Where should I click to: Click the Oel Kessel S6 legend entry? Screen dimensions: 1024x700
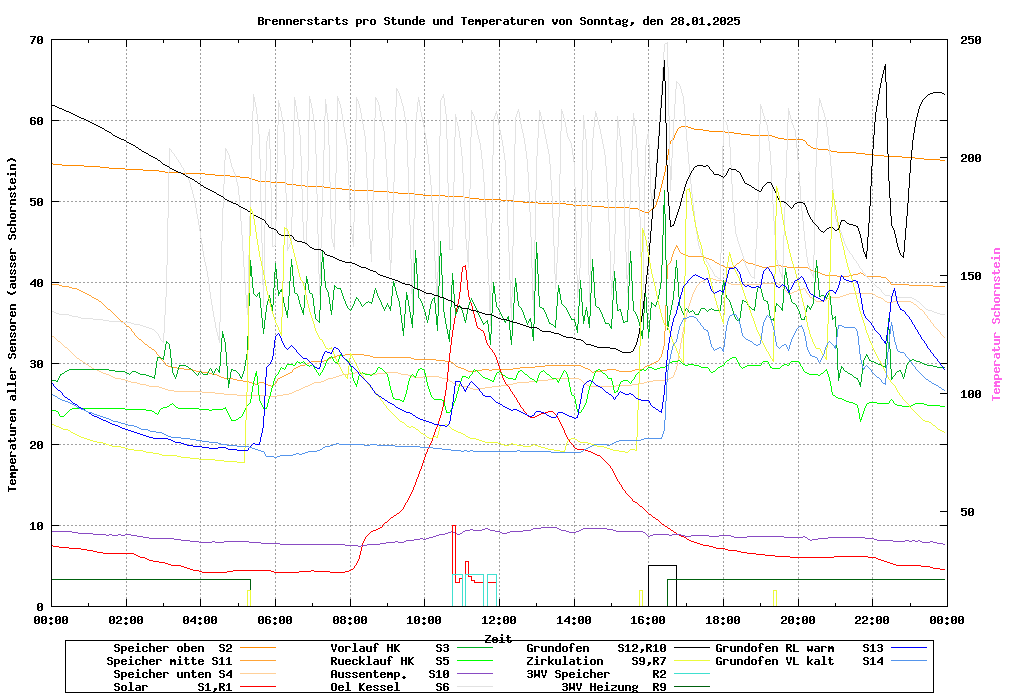(x=390, y=687)
